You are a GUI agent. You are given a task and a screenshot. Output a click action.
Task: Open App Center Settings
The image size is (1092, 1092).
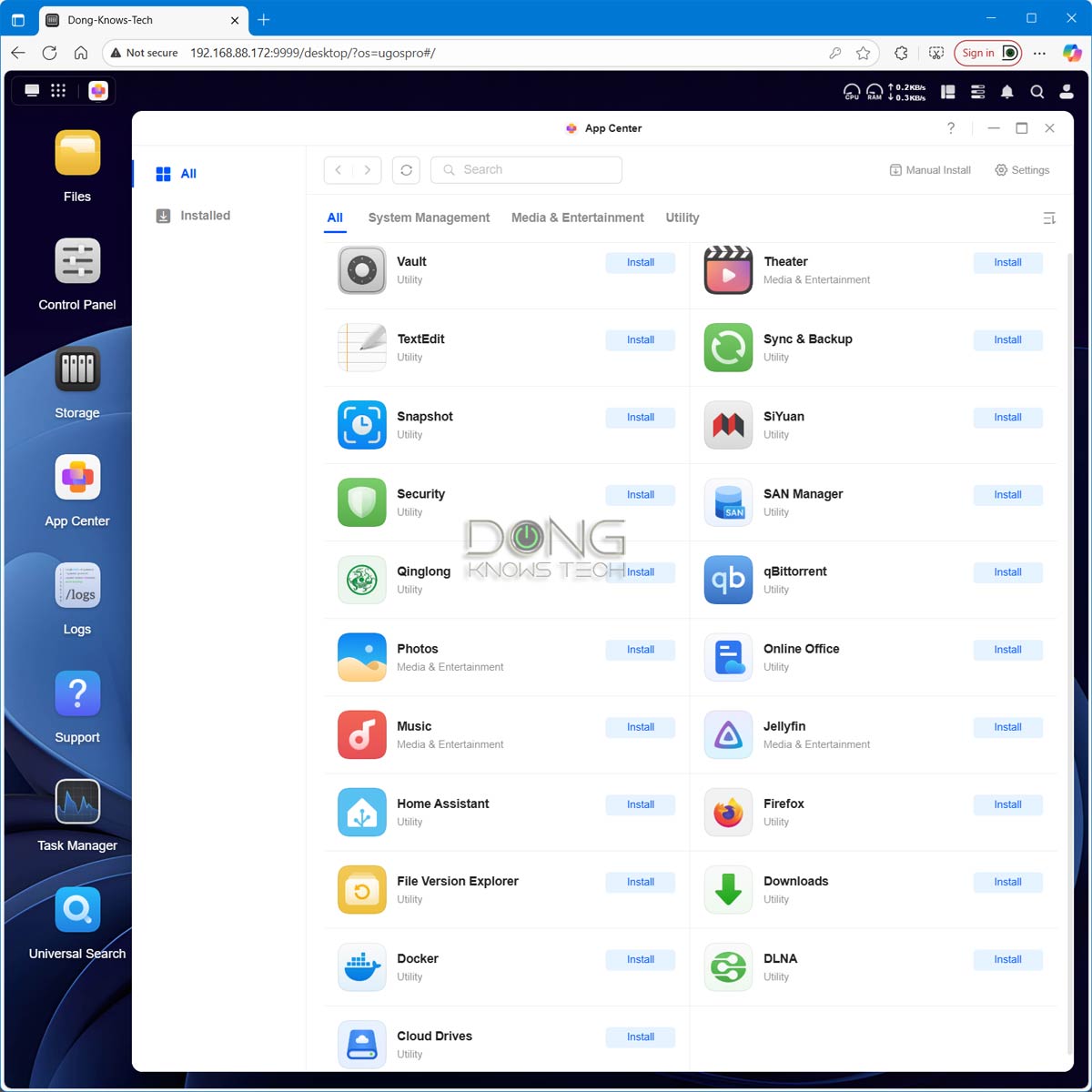tap(1022, 170)
